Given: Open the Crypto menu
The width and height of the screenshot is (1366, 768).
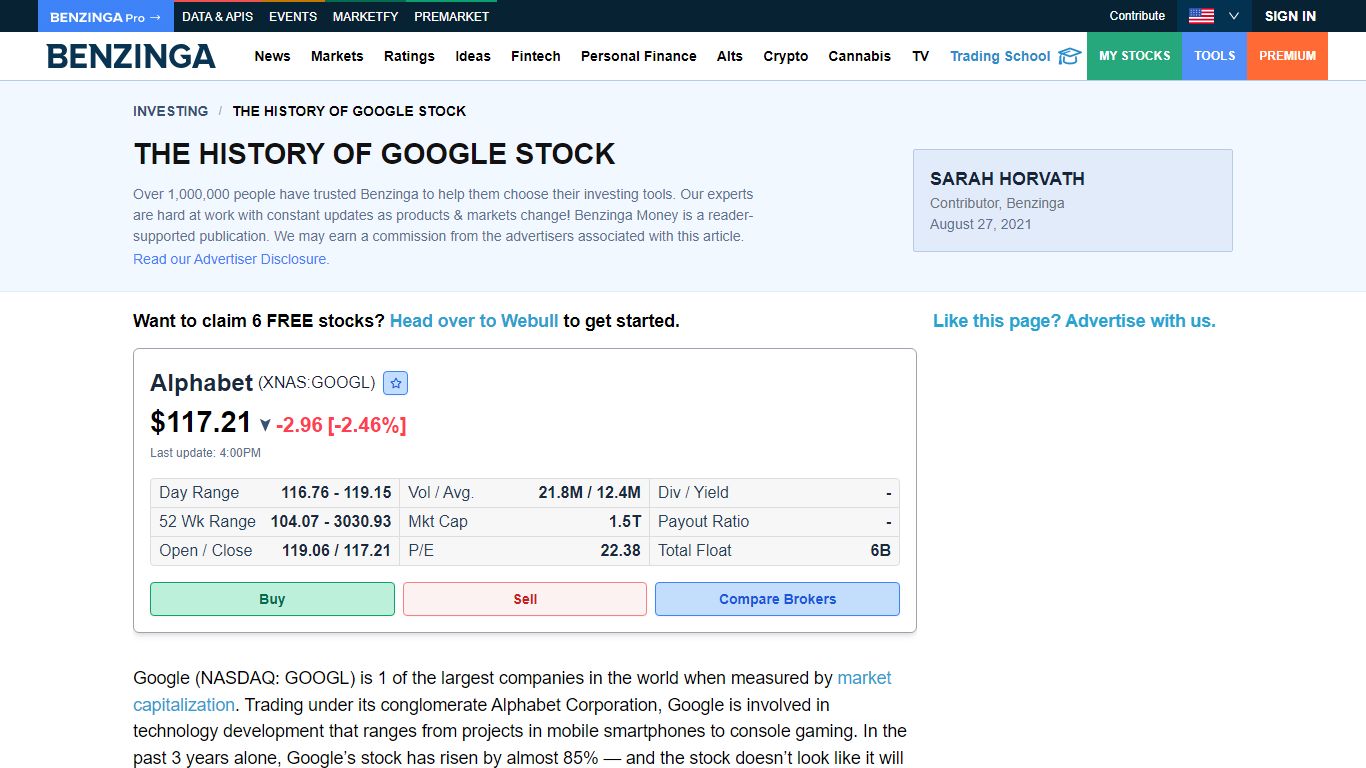Looking at the screenshot, I should pyautogui.click(x=786, y=56).
